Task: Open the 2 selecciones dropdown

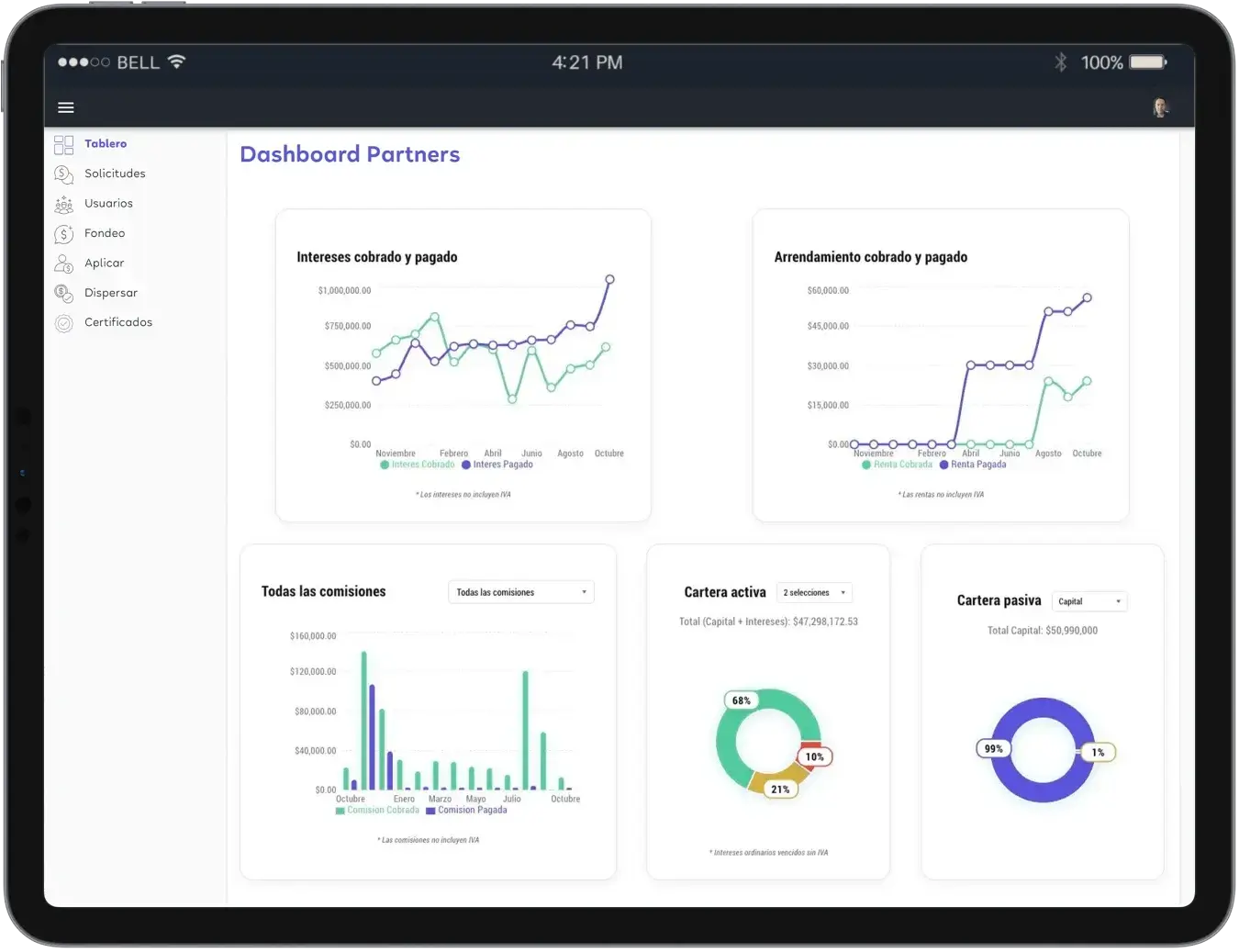Action: point(814,592)
